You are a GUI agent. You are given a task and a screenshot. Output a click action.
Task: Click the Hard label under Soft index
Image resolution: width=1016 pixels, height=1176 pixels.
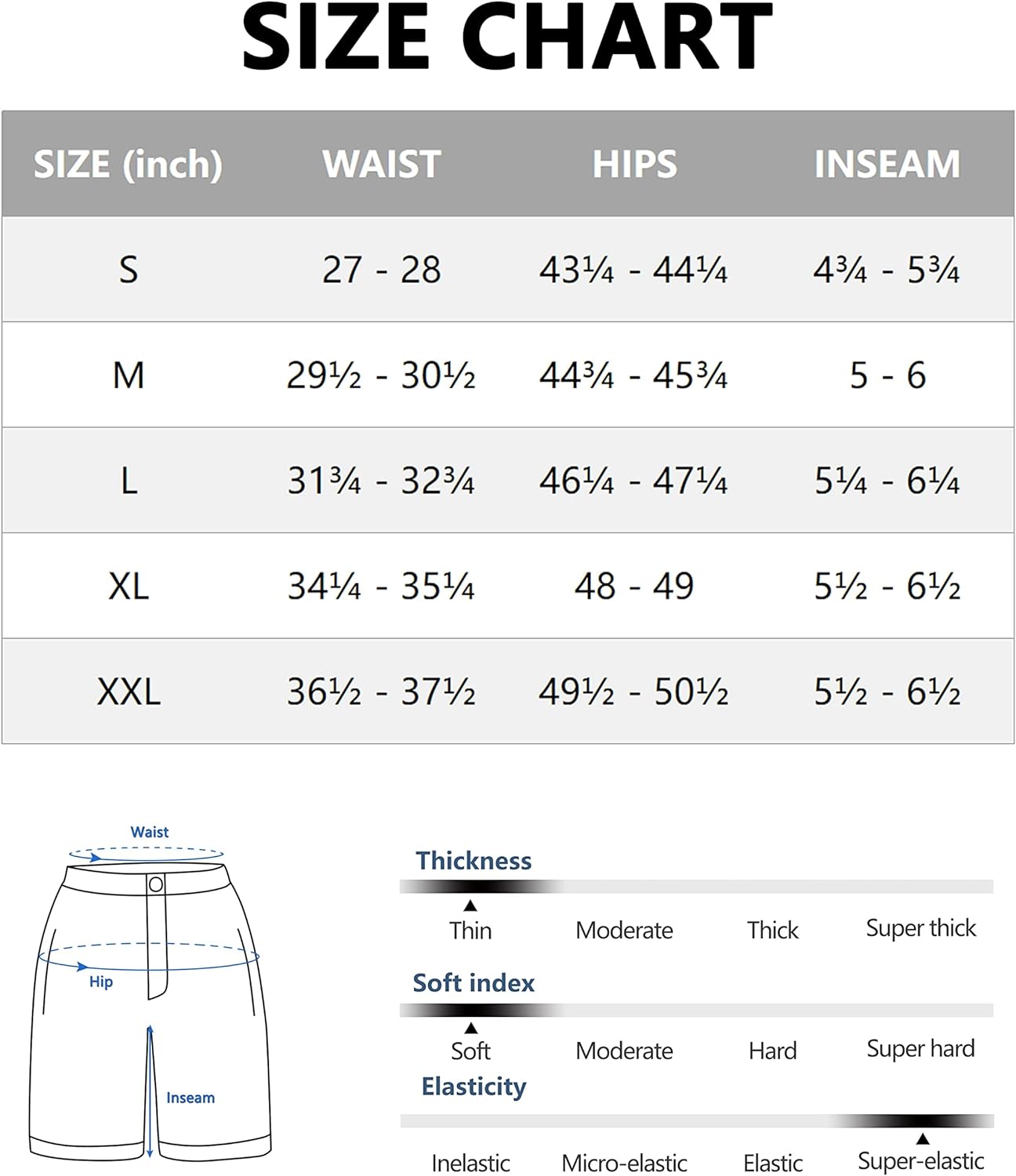(x=773, y=1051)
